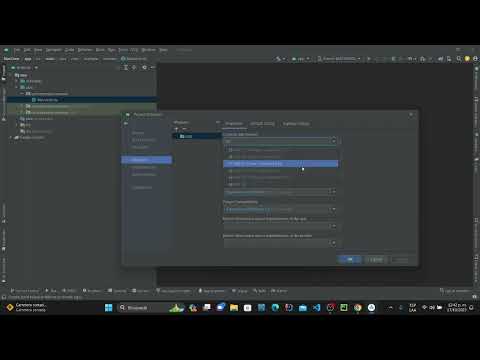Open the combo box under the Compatibility label
Viewport: 480px width, 360px height.
pos(280,209)
